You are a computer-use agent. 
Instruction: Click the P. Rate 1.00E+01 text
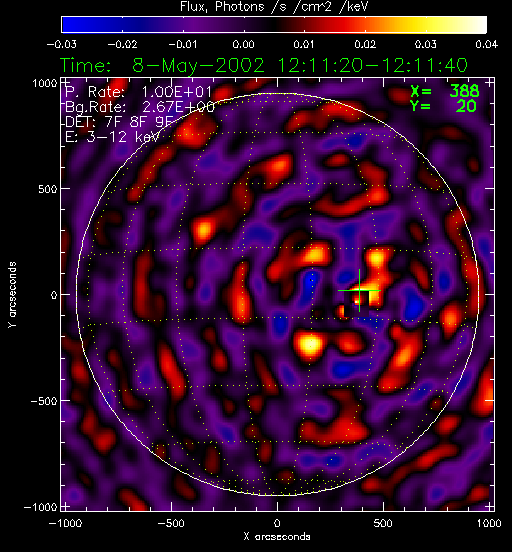pos(139,92)
